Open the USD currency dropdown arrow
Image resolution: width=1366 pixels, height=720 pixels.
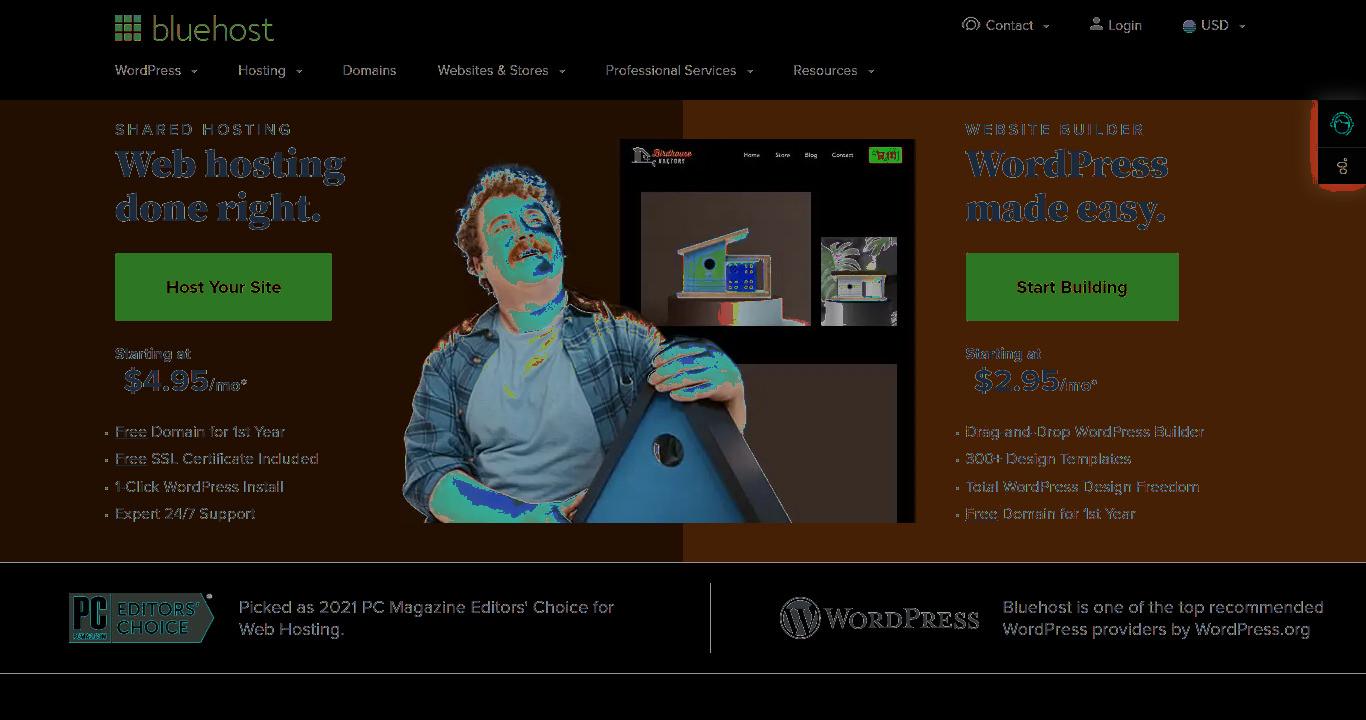pos(1242,26)
